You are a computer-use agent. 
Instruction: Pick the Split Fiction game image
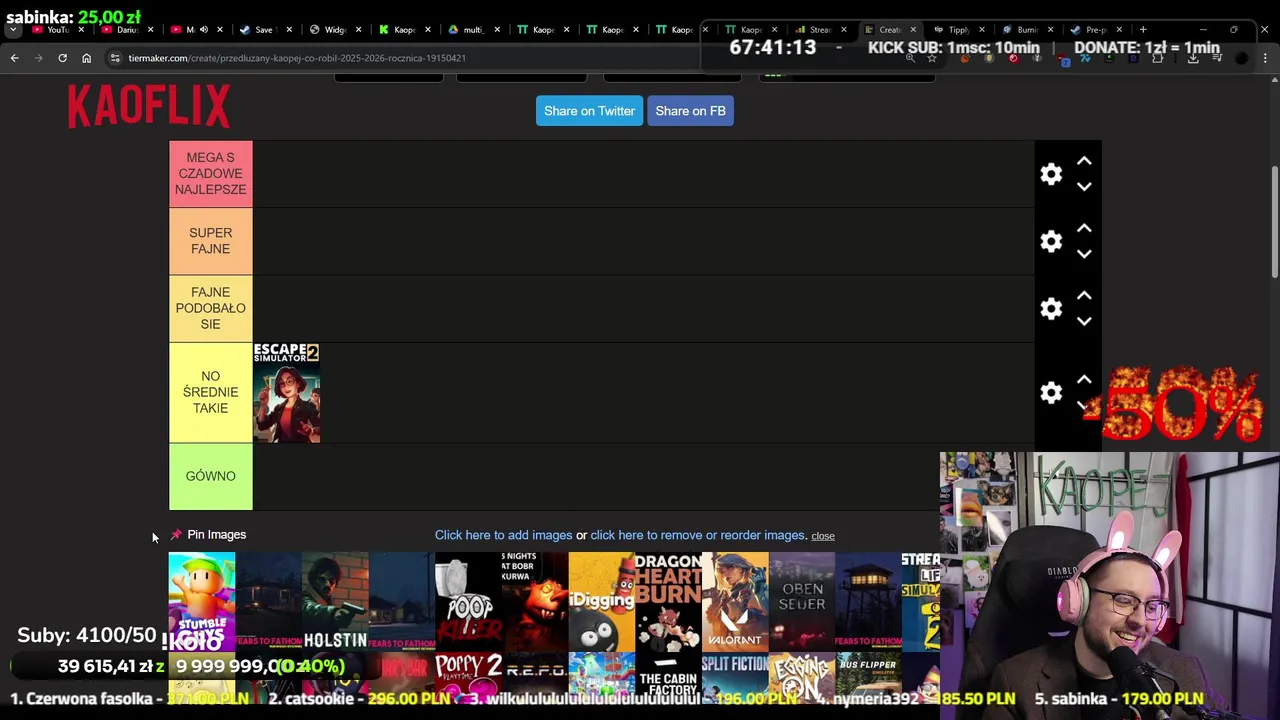(735, 676)
